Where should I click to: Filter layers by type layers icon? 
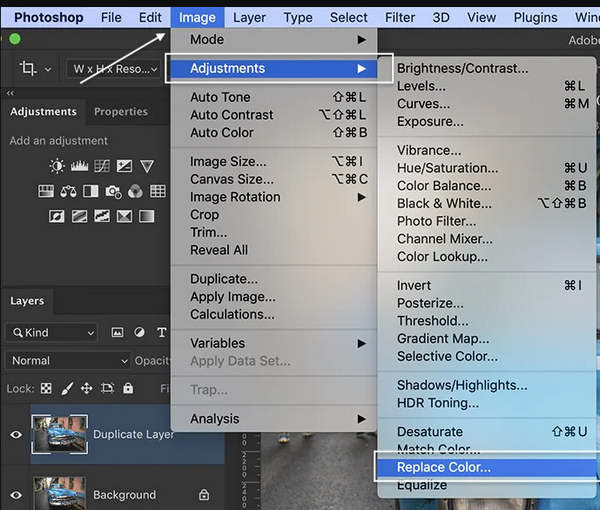[162, 332]
